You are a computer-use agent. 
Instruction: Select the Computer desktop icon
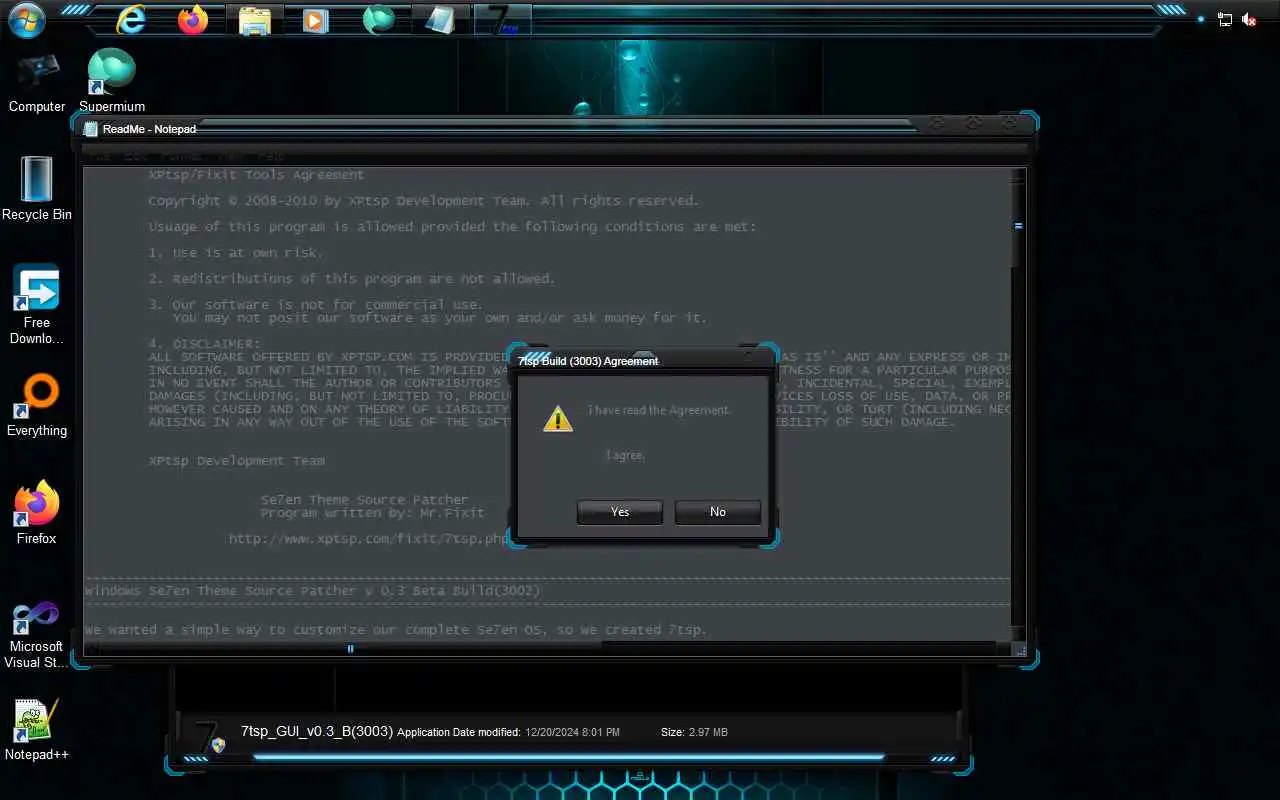point(37,84)
